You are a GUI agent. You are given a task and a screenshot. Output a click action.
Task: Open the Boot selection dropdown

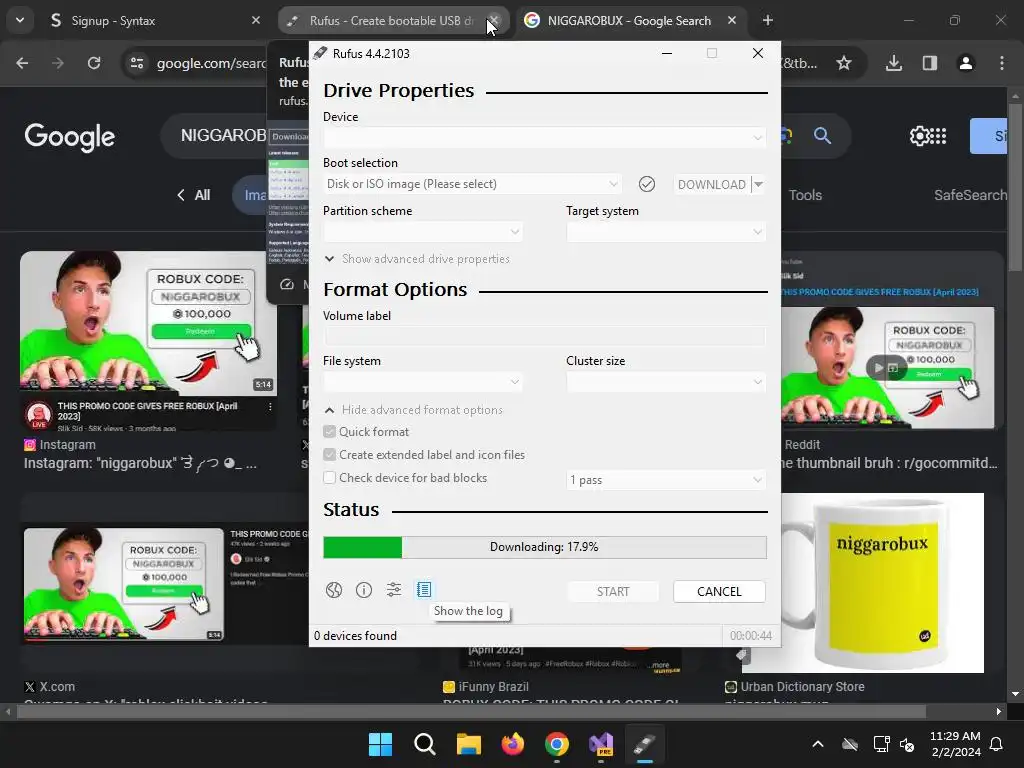click(472, 184)
